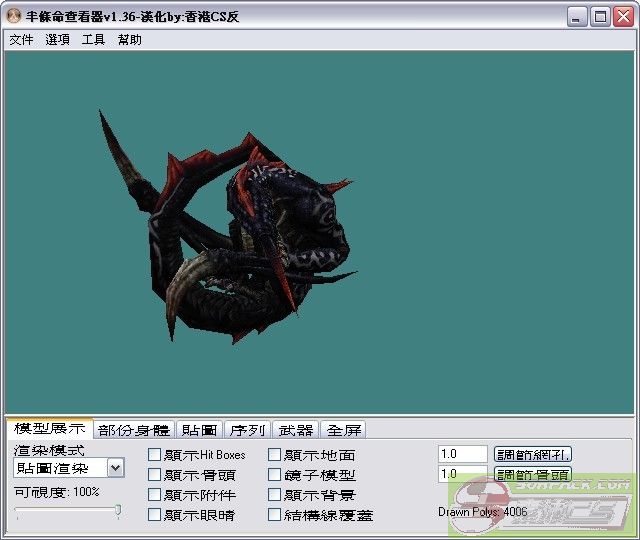Click the Drawn Polys: 4006 status text
This screenshot has height=540, width=640.
(x=482, y=511)
